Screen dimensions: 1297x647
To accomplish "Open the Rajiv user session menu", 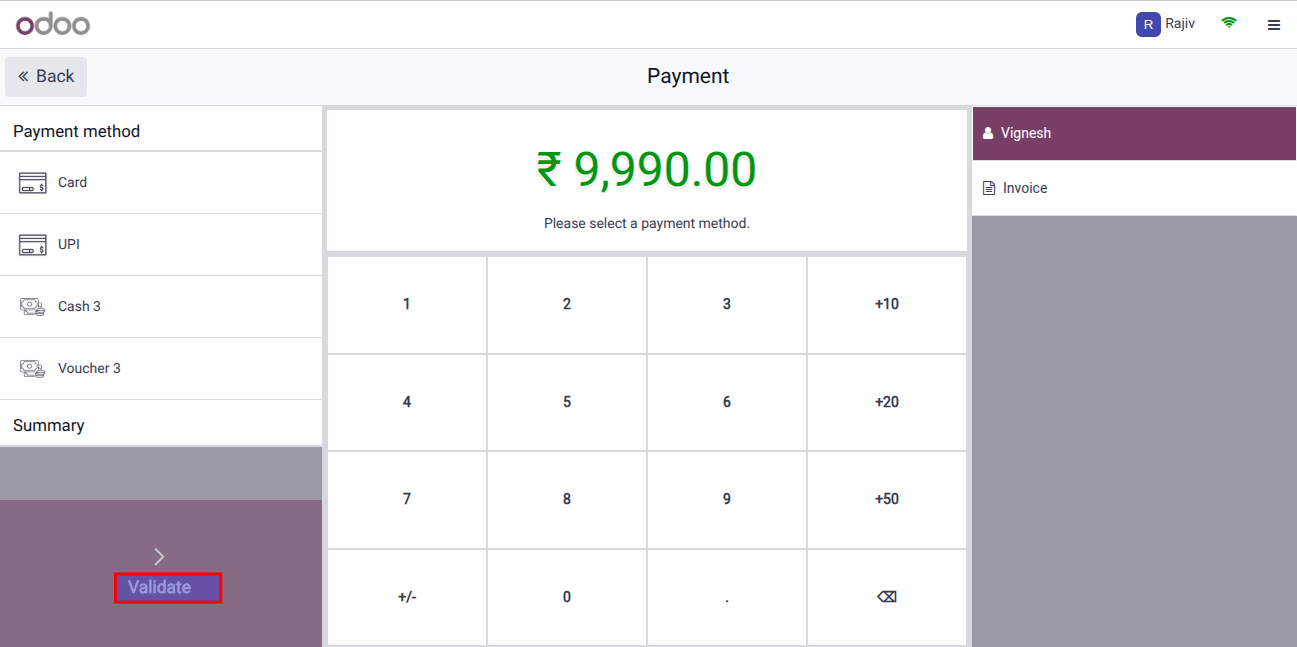I will click(1166, 23).
